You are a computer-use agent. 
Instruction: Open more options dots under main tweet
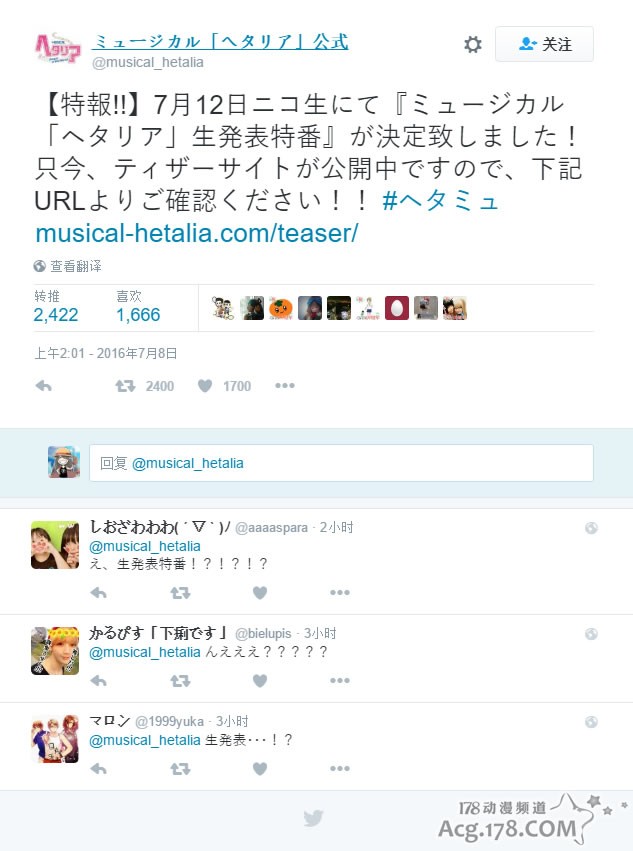[x=285, y=385]
